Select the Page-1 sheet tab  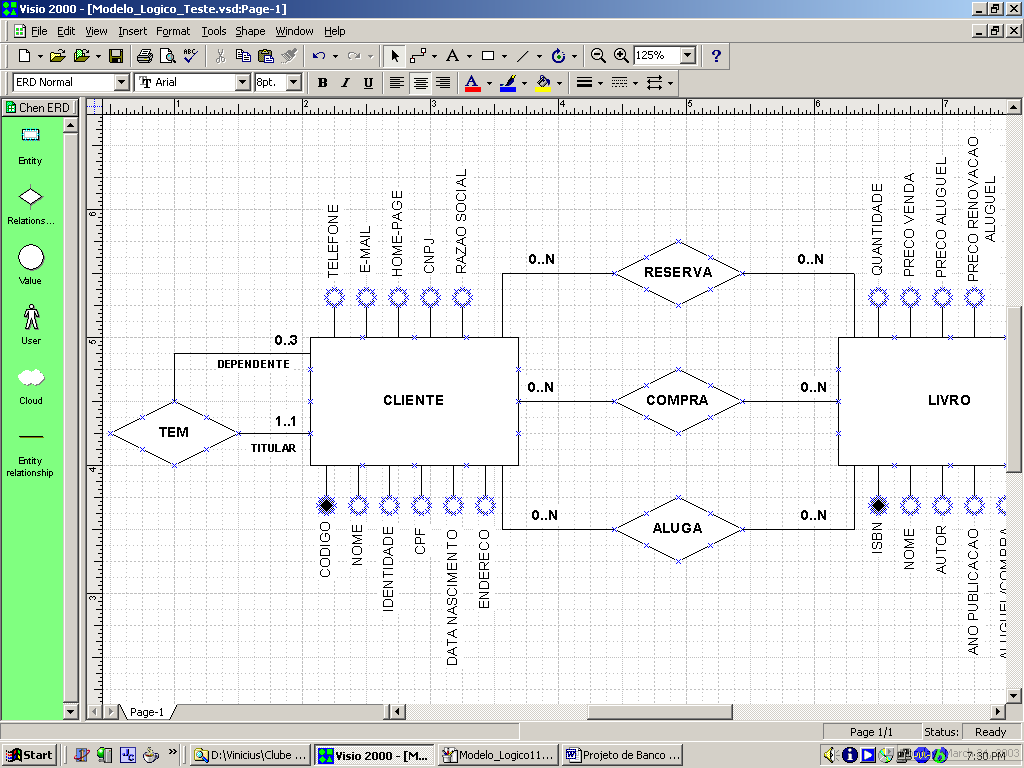146,712
